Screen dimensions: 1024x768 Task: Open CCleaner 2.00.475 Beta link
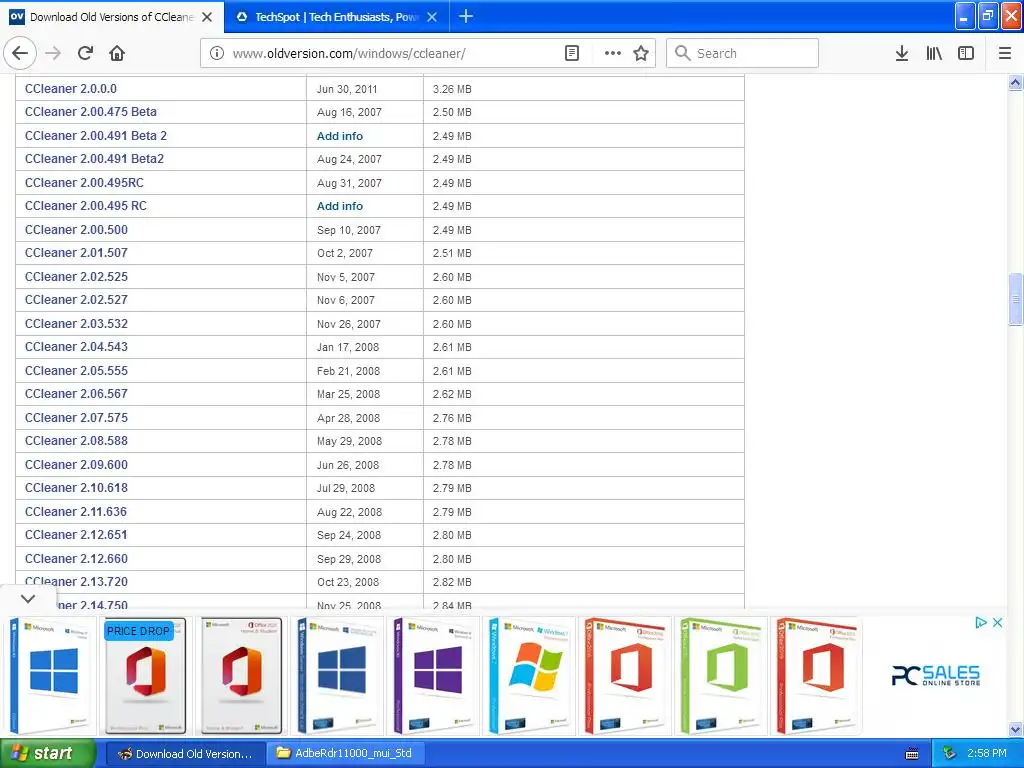click(91, 112)
